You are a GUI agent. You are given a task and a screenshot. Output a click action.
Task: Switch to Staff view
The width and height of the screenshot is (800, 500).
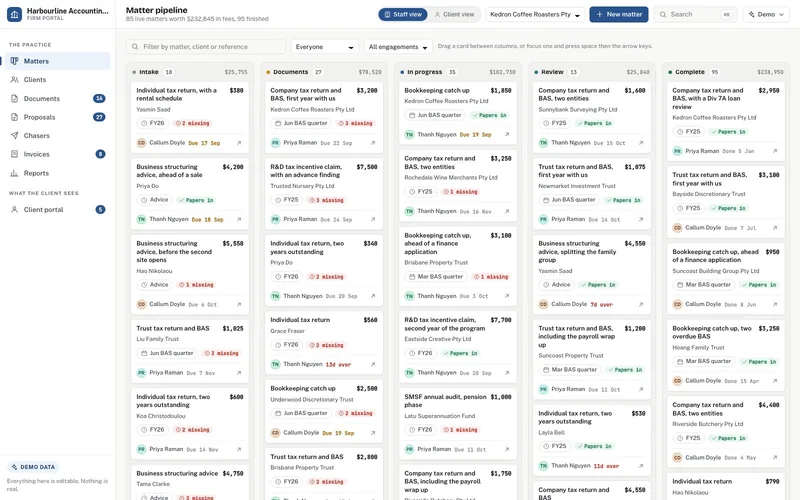coord(403,14)
